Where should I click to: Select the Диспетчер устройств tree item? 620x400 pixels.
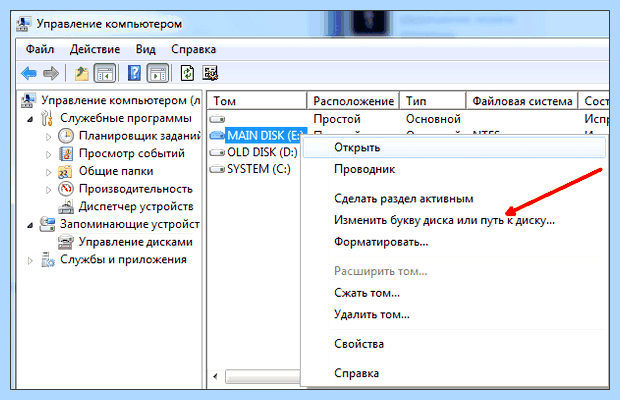pyautogui.click(x=136, y=207)
